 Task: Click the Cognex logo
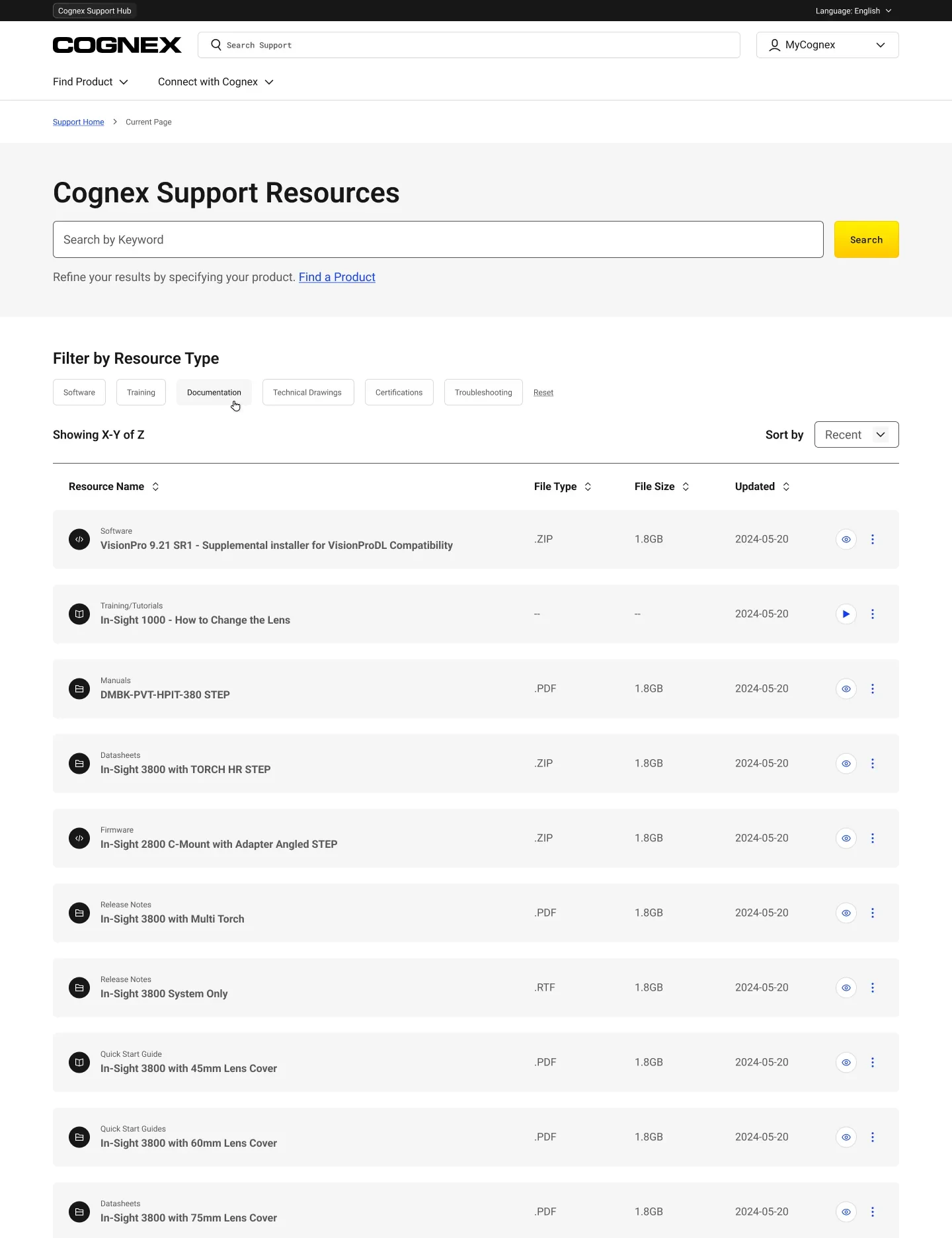point(117,45)
